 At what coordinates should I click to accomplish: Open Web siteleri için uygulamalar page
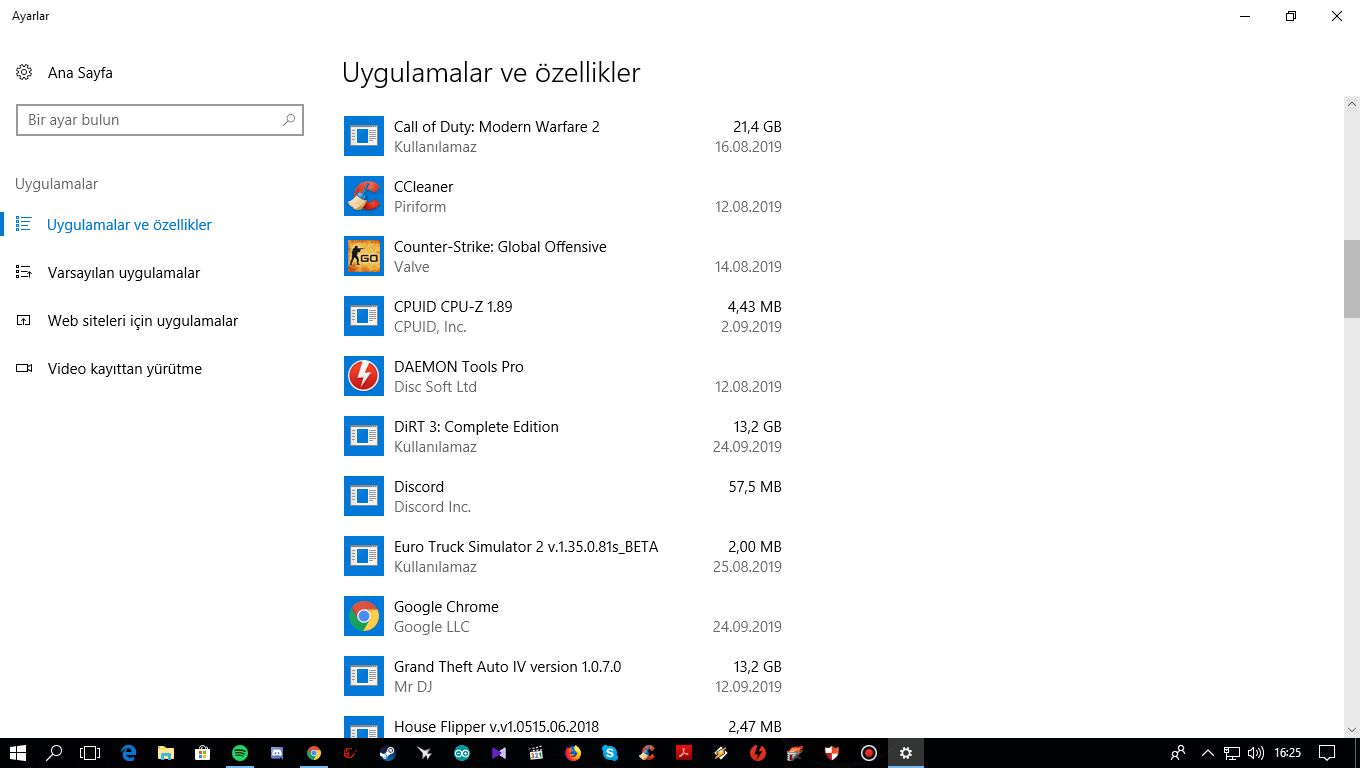pyautogui.click(x=143, y=321)
